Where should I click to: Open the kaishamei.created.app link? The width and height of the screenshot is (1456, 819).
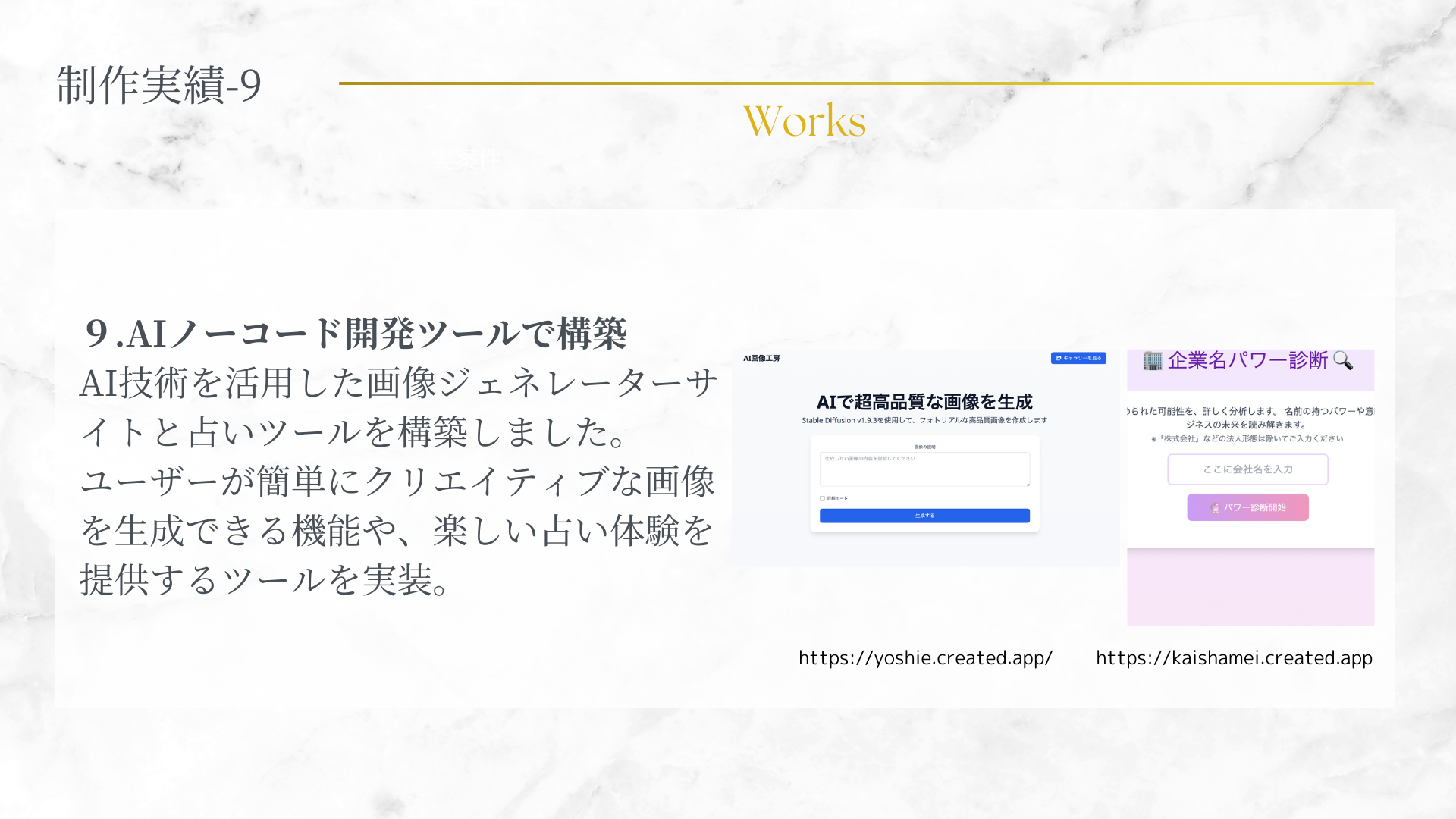coord(1234,657)
